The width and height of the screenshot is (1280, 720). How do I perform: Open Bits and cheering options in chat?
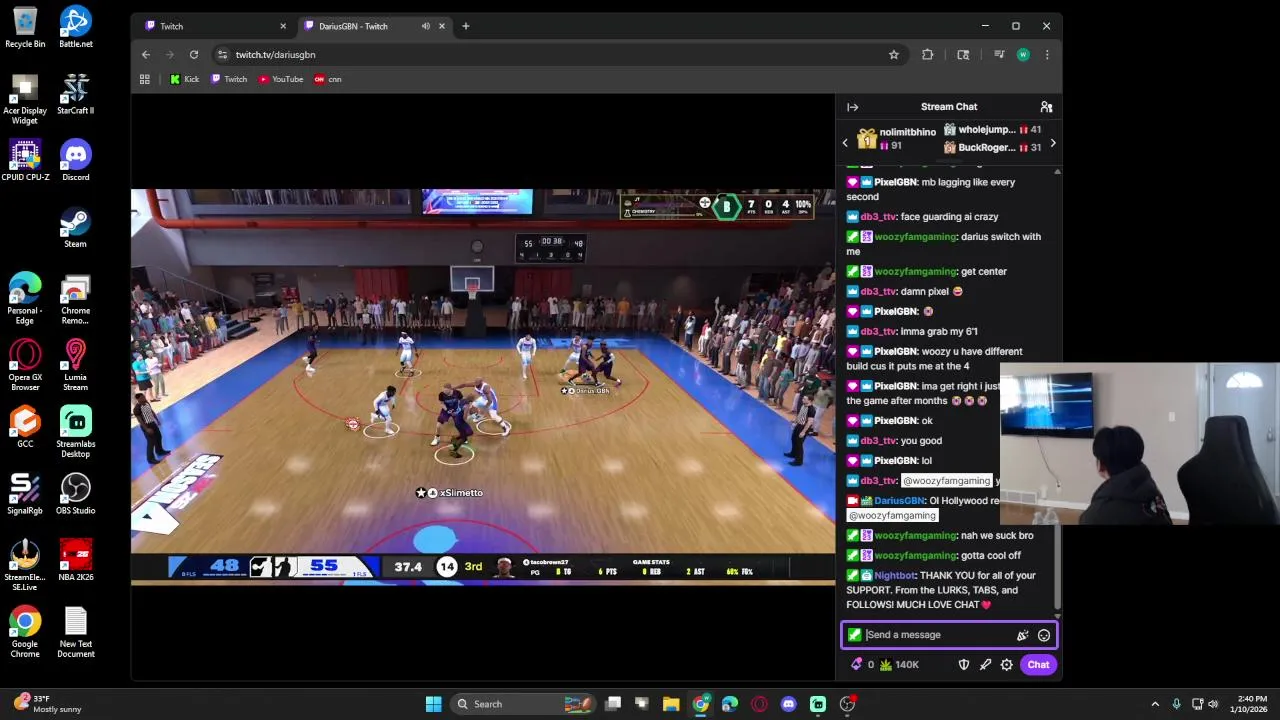(x=1022, y=635)
